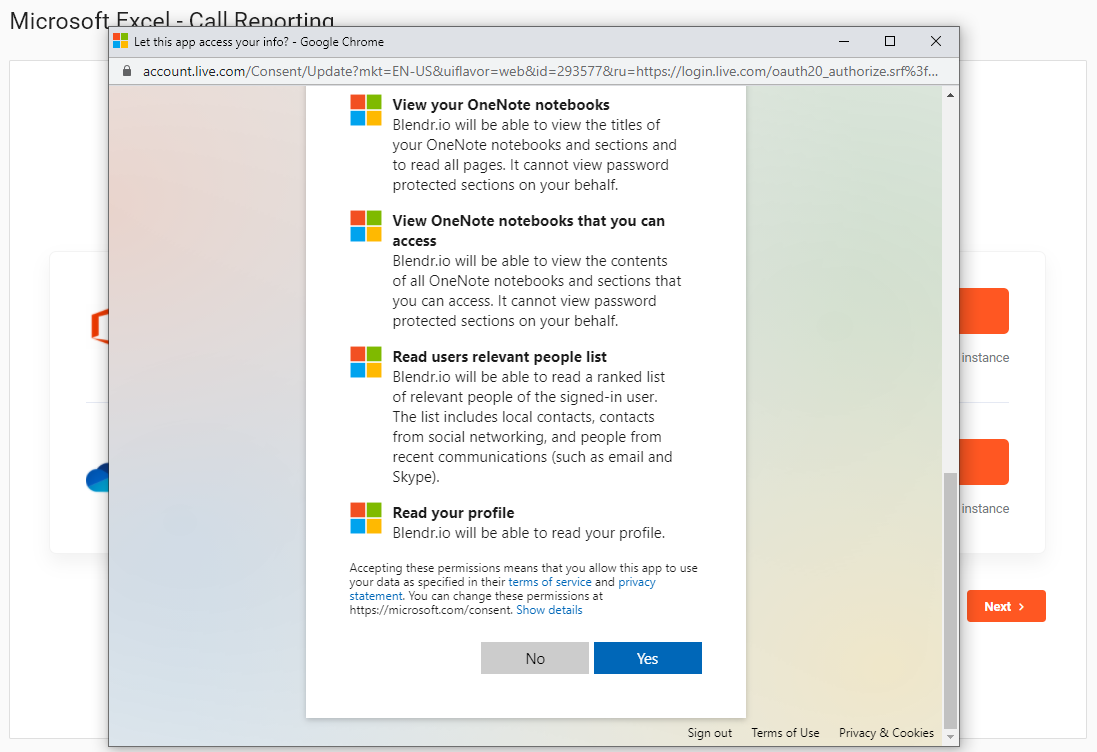Open Privacy & Cookies footer link

click(886, 732)
